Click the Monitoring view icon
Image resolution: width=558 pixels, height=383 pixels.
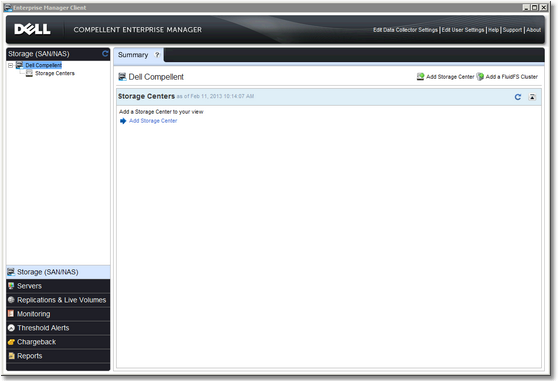pyautogui.click(x=11, y=314)
